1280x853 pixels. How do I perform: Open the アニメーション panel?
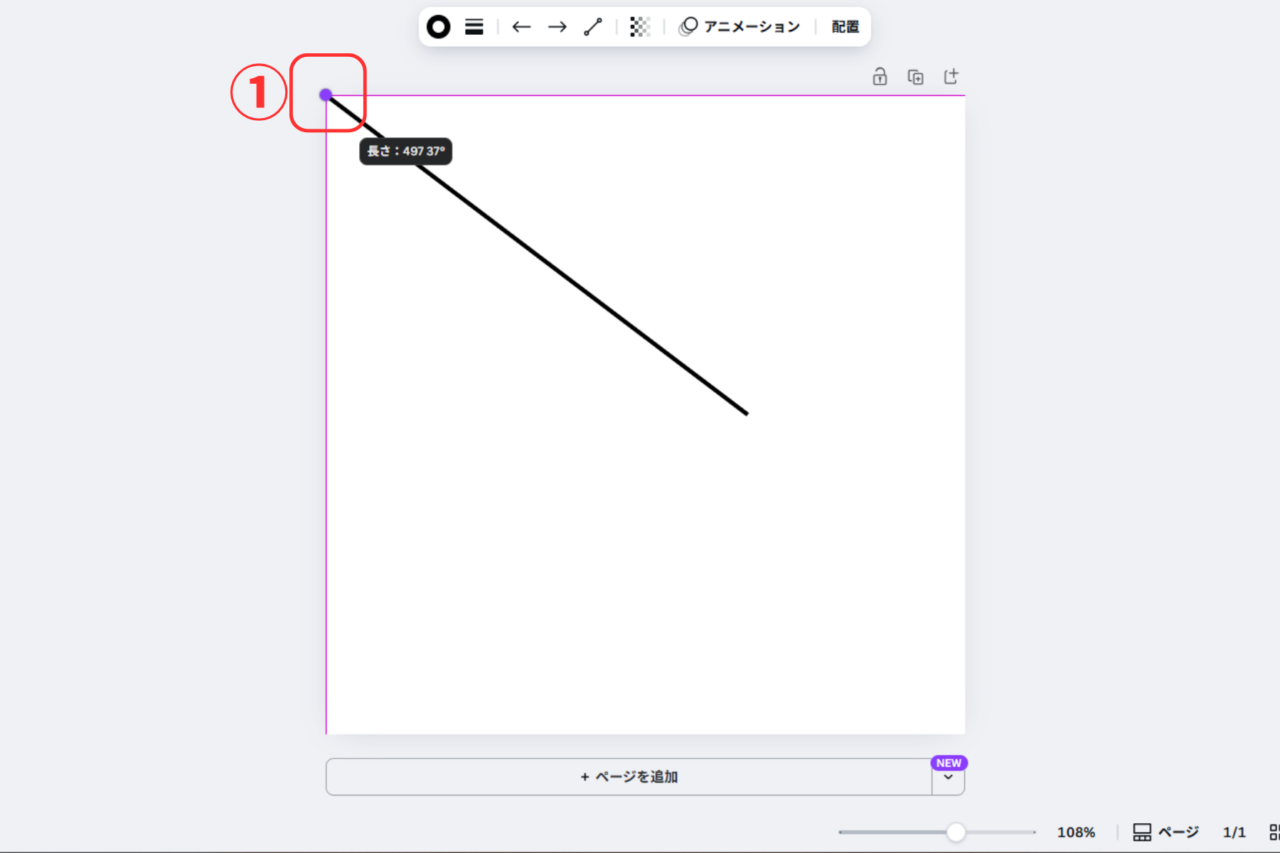pyautogui.click(x=740, y=27)
